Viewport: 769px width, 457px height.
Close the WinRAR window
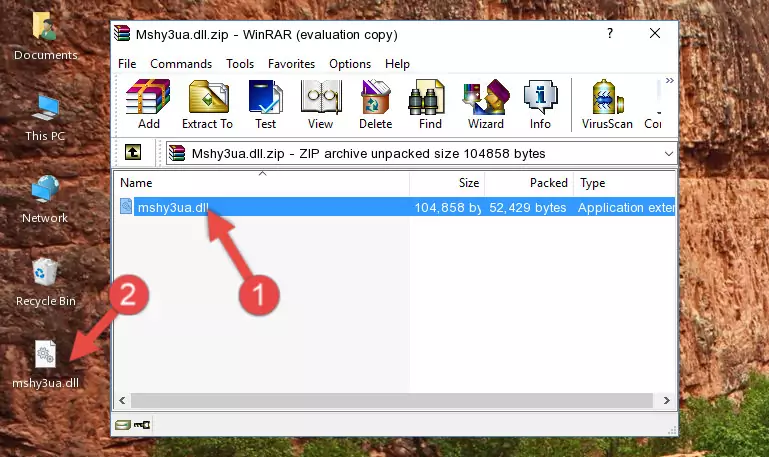click(655, 33)
